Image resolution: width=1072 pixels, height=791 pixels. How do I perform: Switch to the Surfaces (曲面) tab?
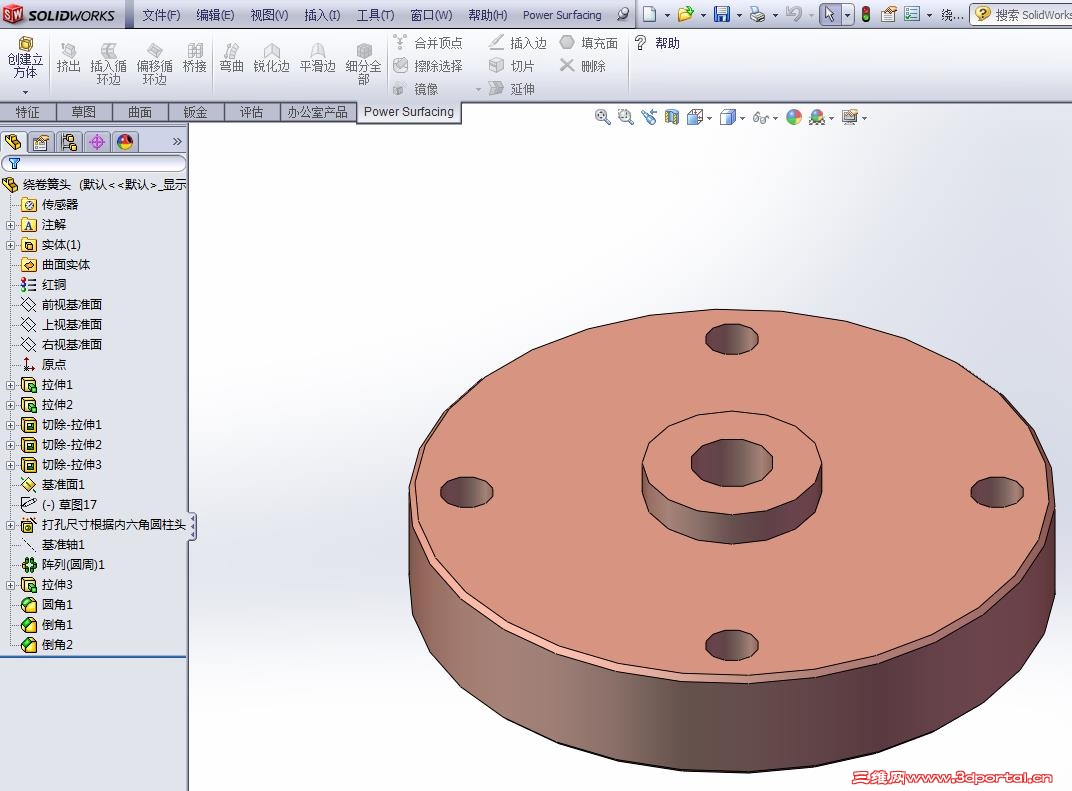[139, 112]
